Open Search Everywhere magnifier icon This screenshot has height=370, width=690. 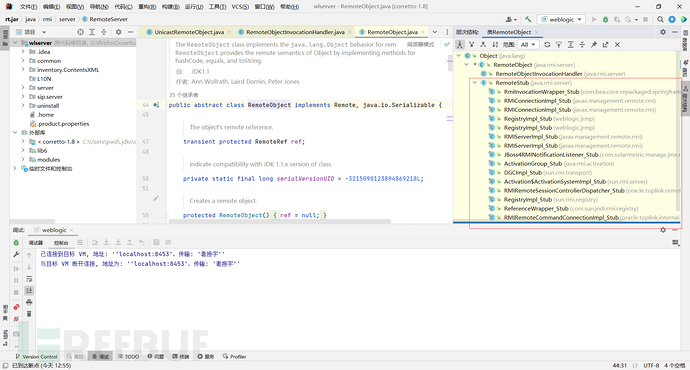tap(660, 19)
